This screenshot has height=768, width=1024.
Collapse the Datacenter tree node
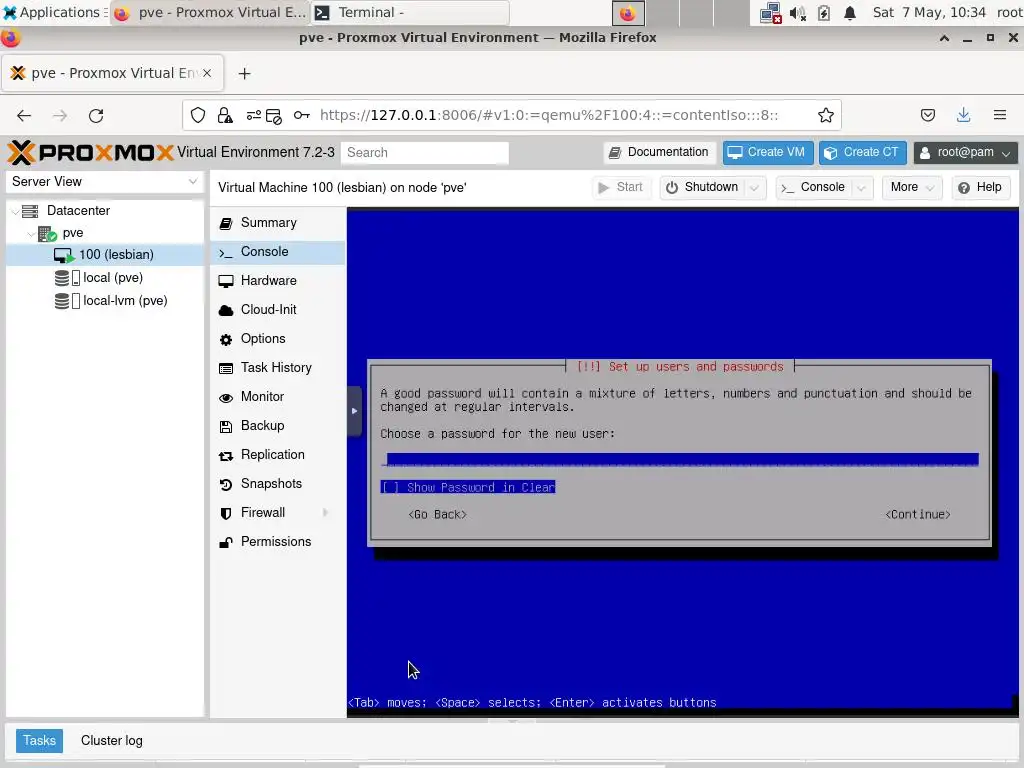16,211
